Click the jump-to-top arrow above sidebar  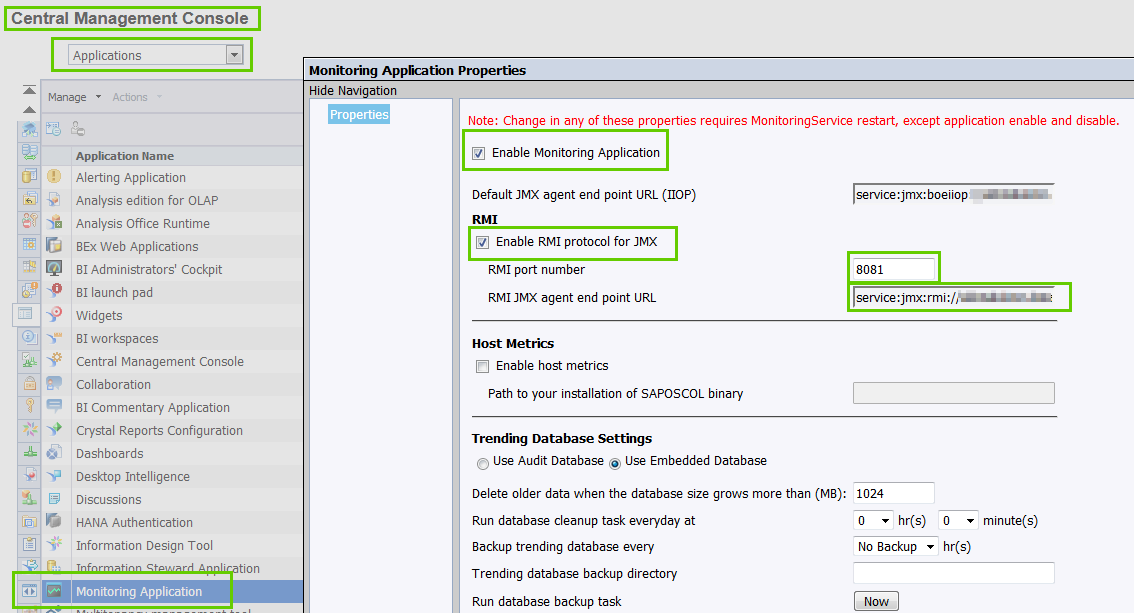pyautogui.click(x=29, y=90)
